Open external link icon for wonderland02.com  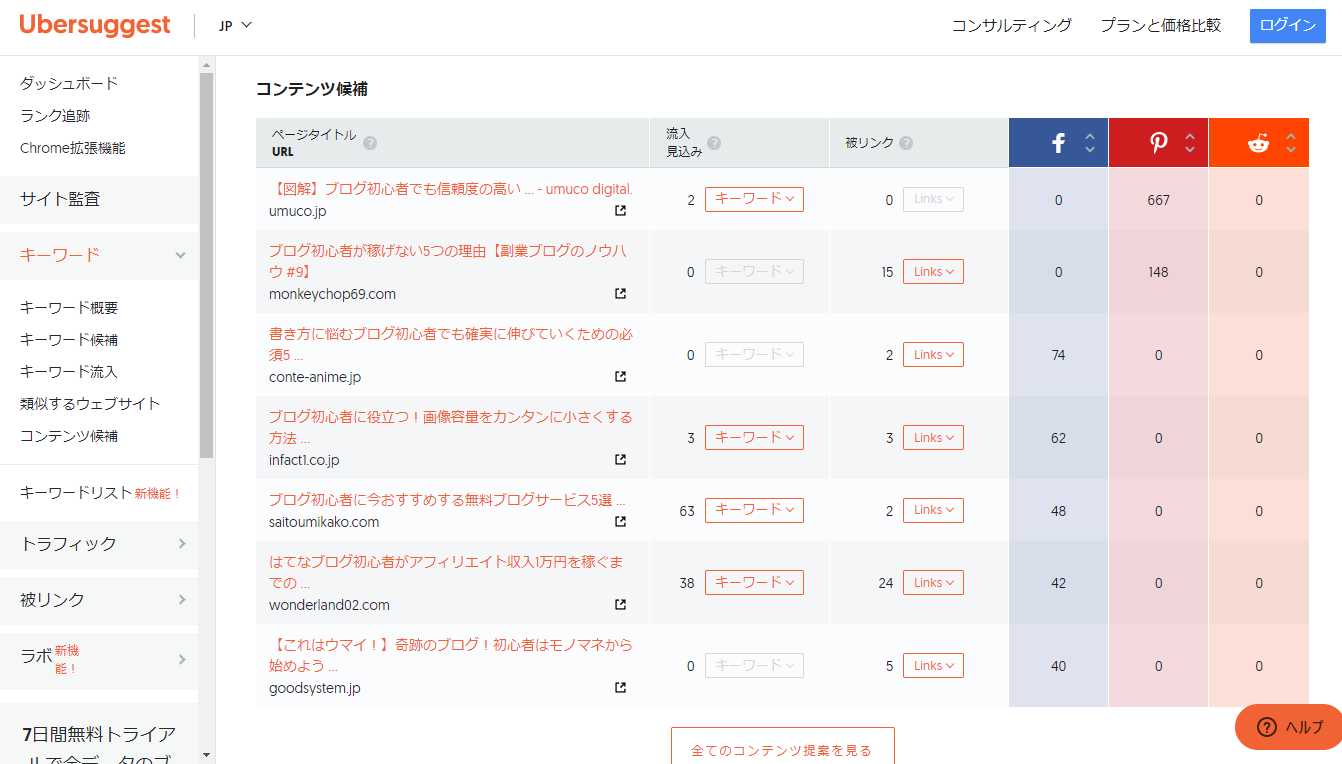tap(620, 605)
